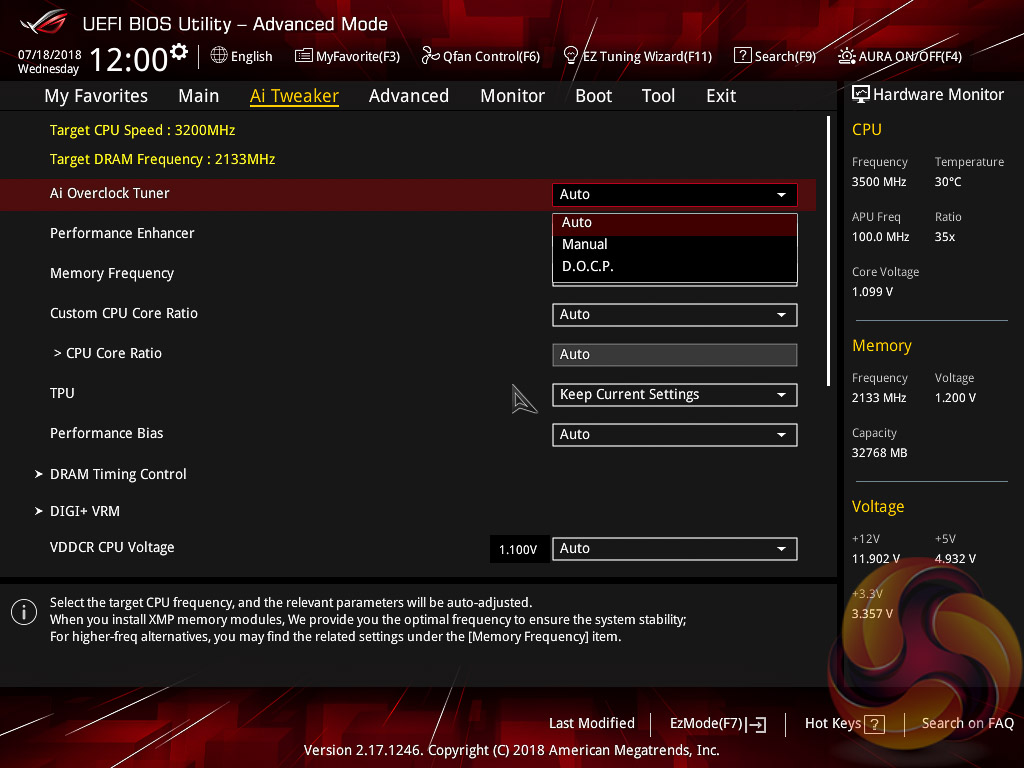
Task: Click the 12:00 clock display
Action: pyautogui.click(x=129, y=60)
